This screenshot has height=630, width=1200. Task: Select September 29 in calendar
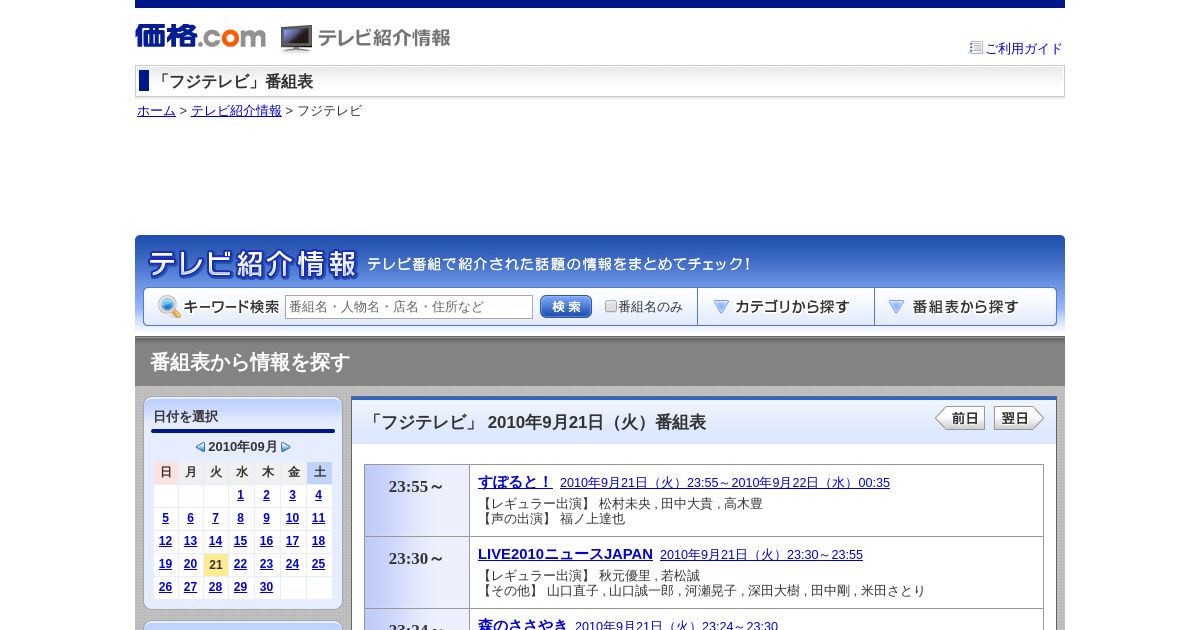tap(241, 587)
